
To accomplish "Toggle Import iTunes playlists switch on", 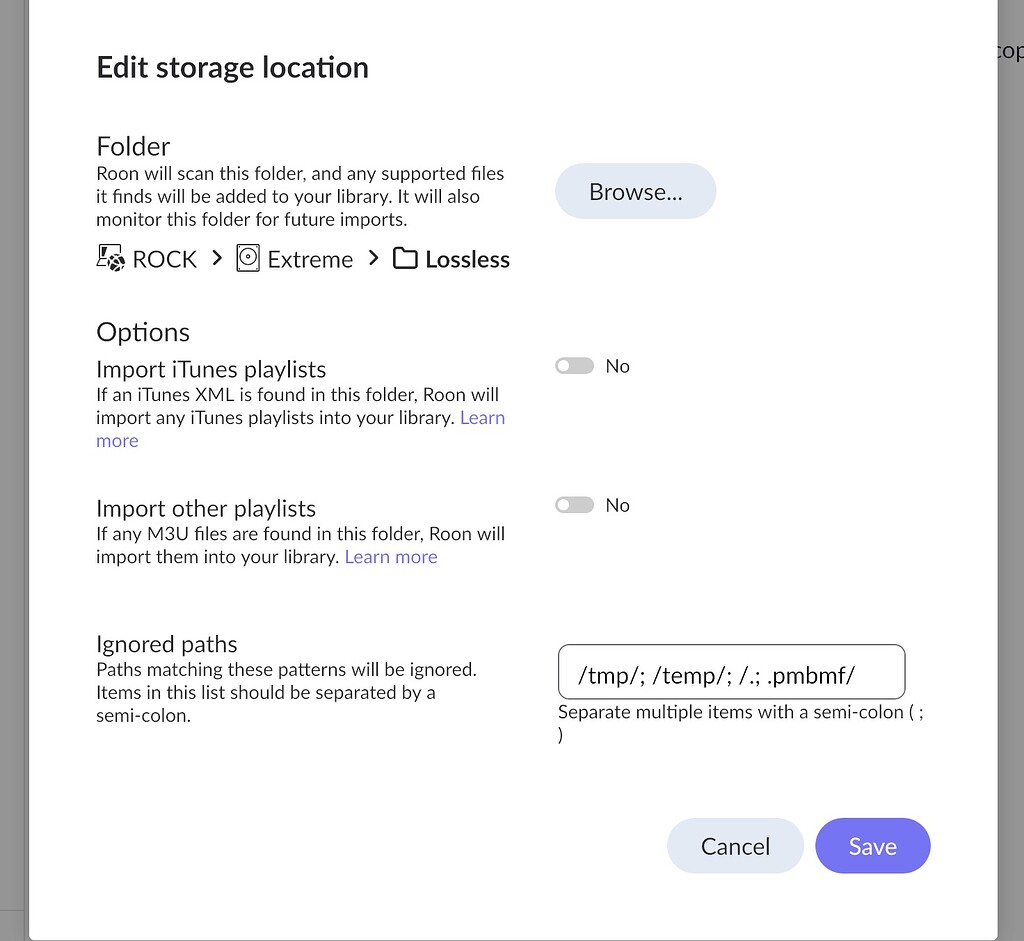I will (574, 365).
